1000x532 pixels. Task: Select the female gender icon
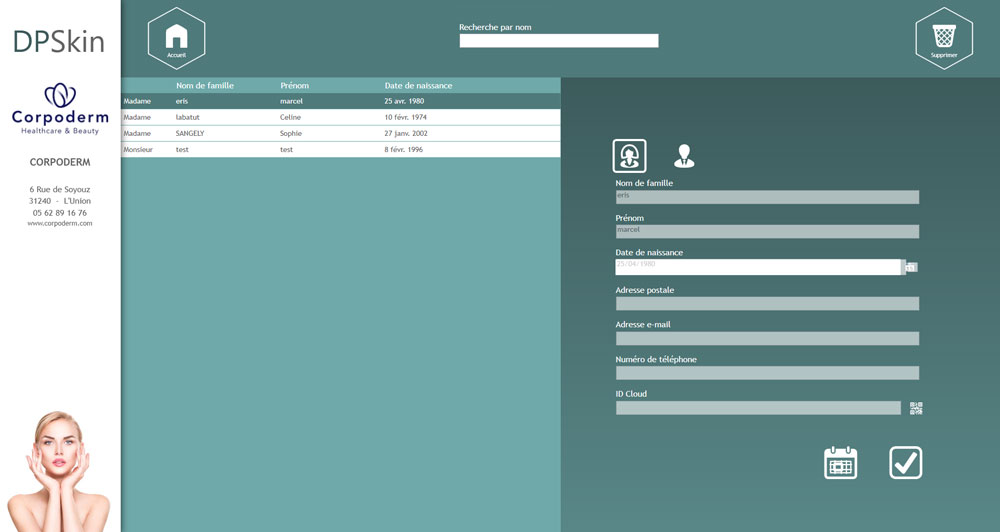click(x=629, y=156)
